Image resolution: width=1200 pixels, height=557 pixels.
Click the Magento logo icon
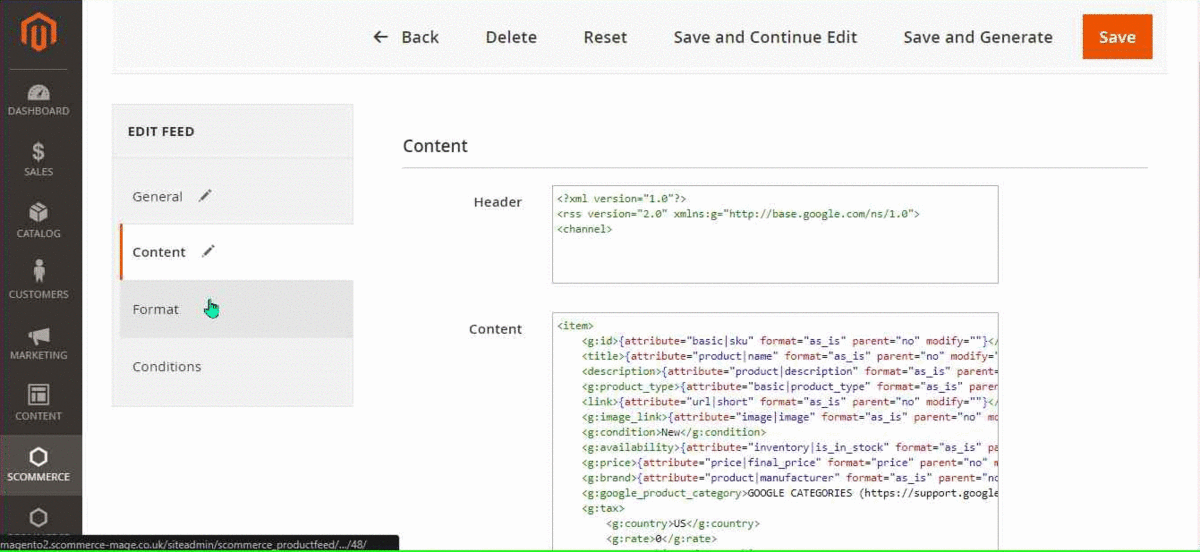click(x=40, y=33)
